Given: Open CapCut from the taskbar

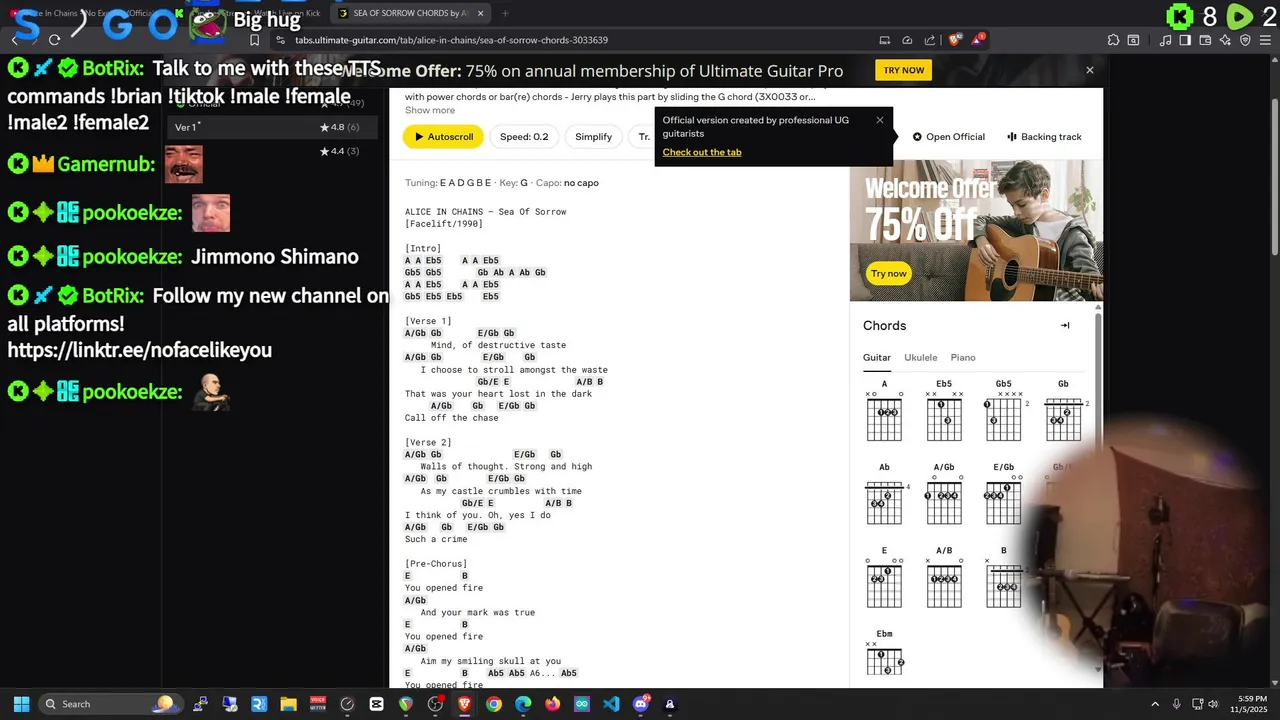Looking at the screenshot, I should coord(376,704).
